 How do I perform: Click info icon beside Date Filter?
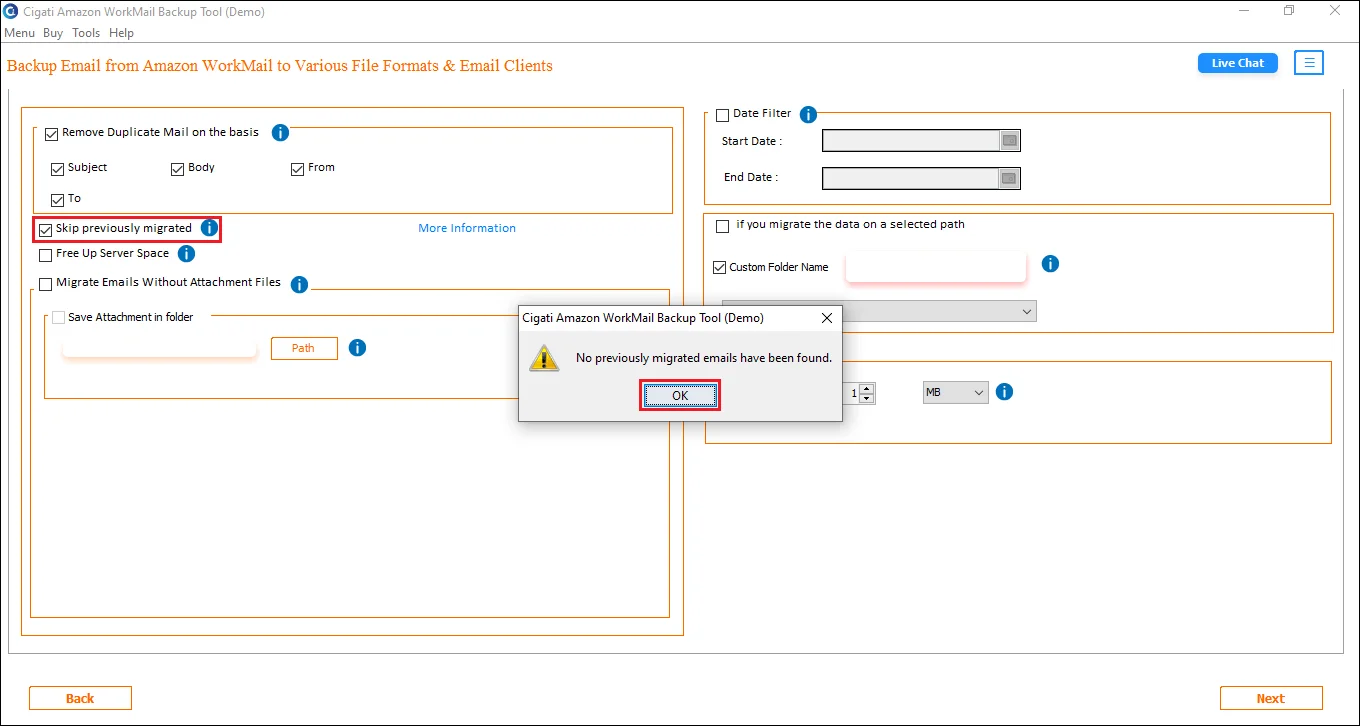click(x=808, y=115)
